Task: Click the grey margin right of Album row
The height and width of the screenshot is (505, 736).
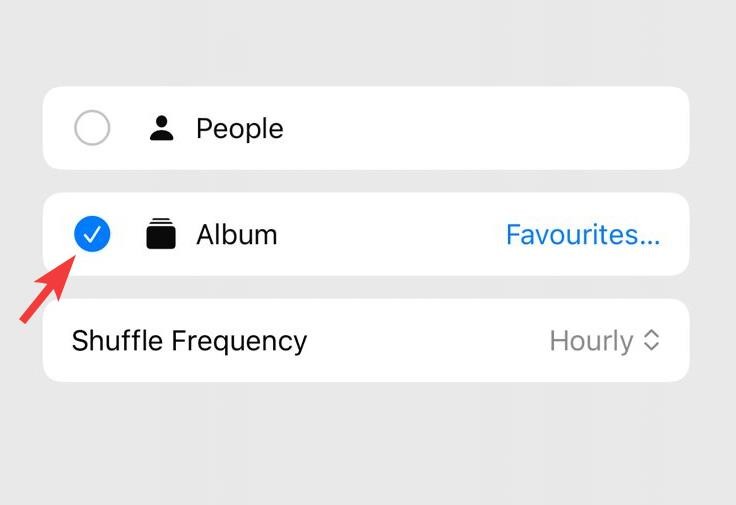Action: [x=712, y=234]
